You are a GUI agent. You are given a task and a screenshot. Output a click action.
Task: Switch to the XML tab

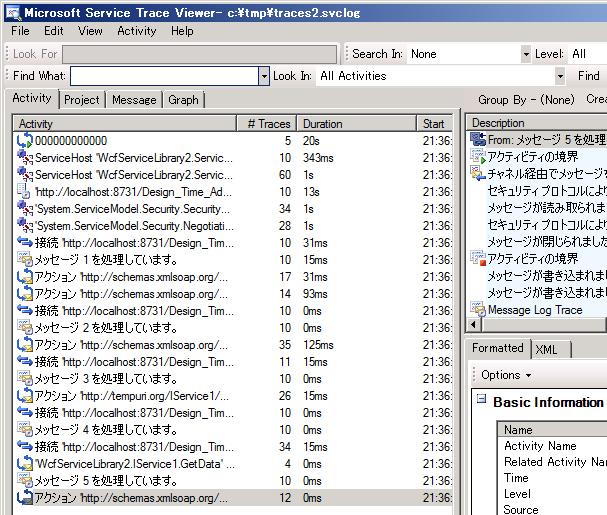click(546, 350)
